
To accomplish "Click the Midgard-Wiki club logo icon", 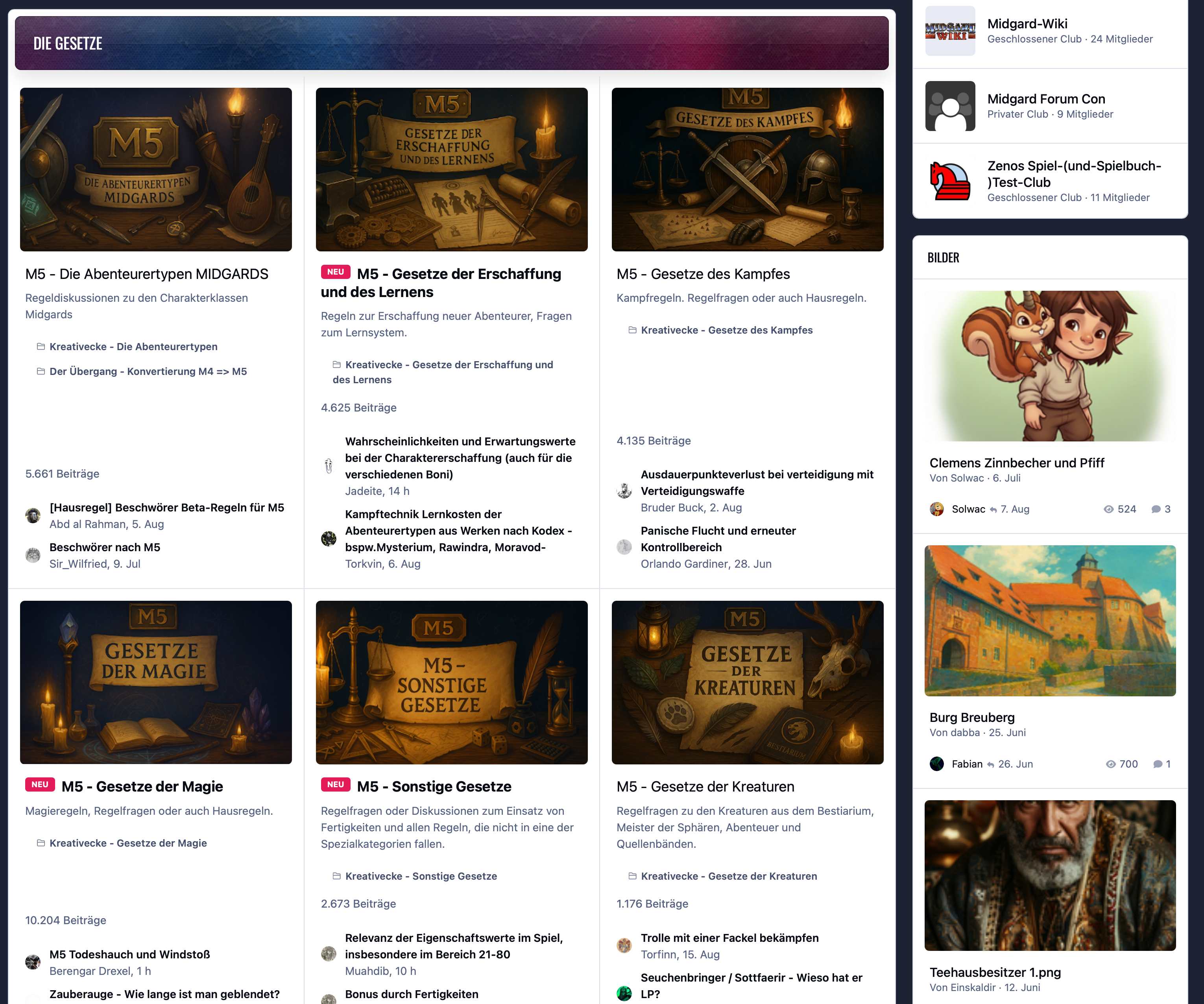I will [x=950, y=31].
